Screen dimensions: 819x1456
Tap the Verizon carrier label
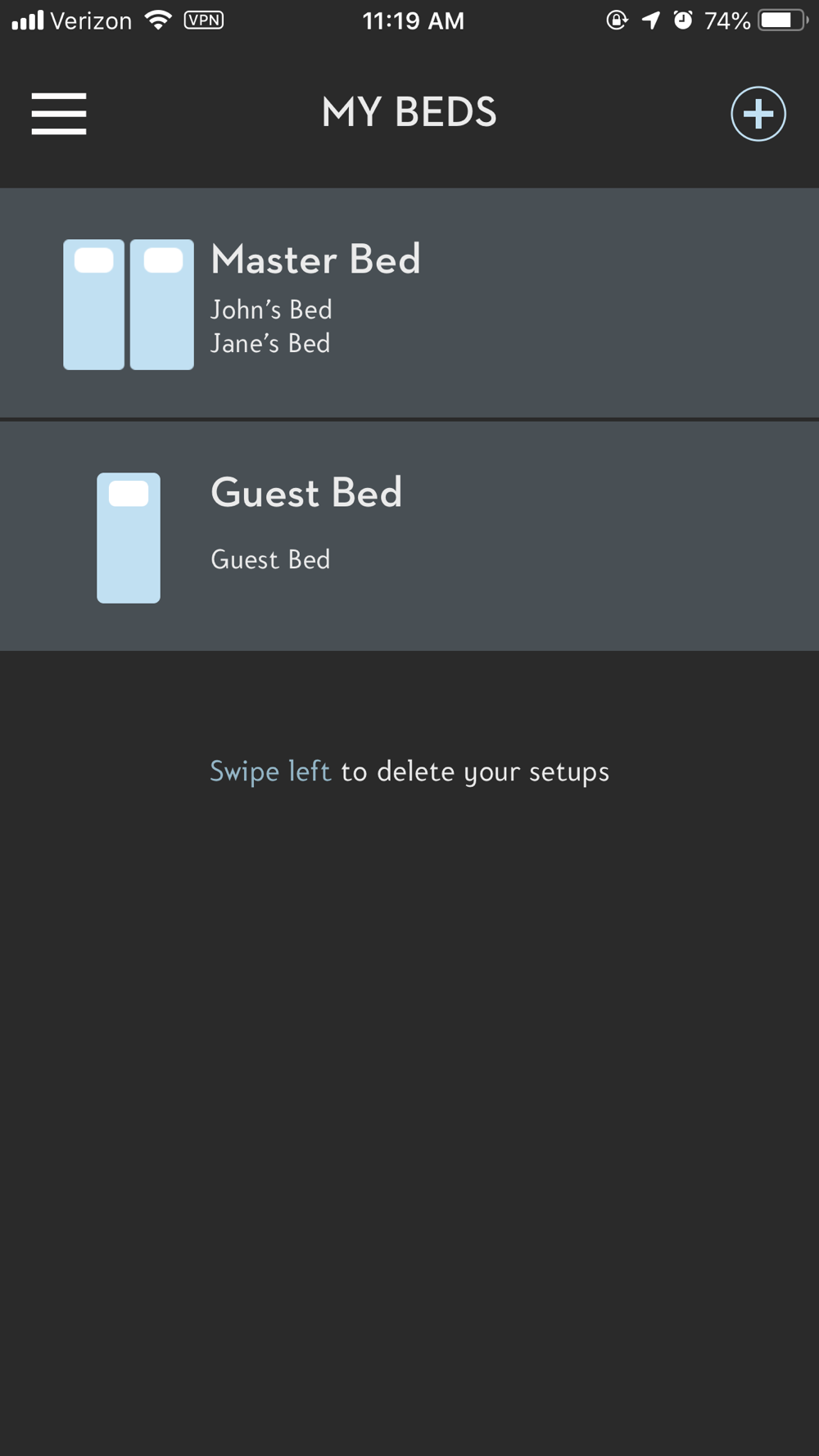tap(91, 20)
